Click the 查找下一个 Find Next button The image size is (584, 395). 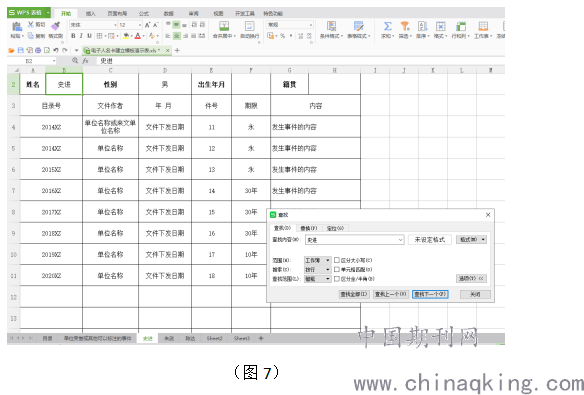click(x=430, y=294)
